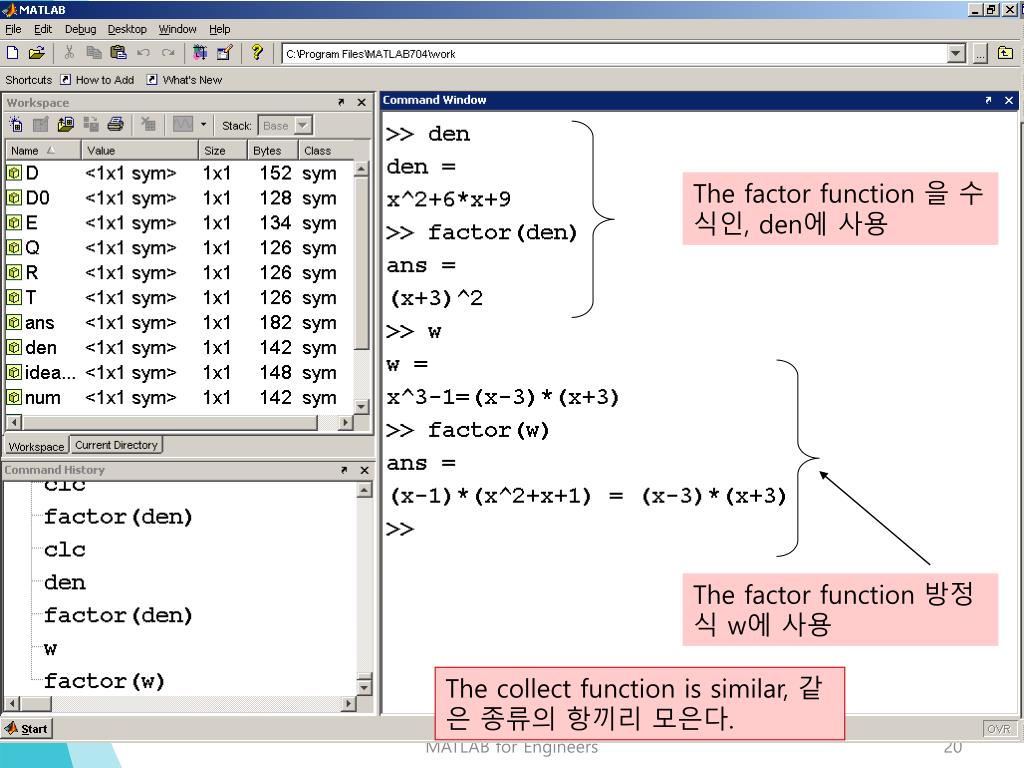Click the Help question mark icon

coord(257,52)
